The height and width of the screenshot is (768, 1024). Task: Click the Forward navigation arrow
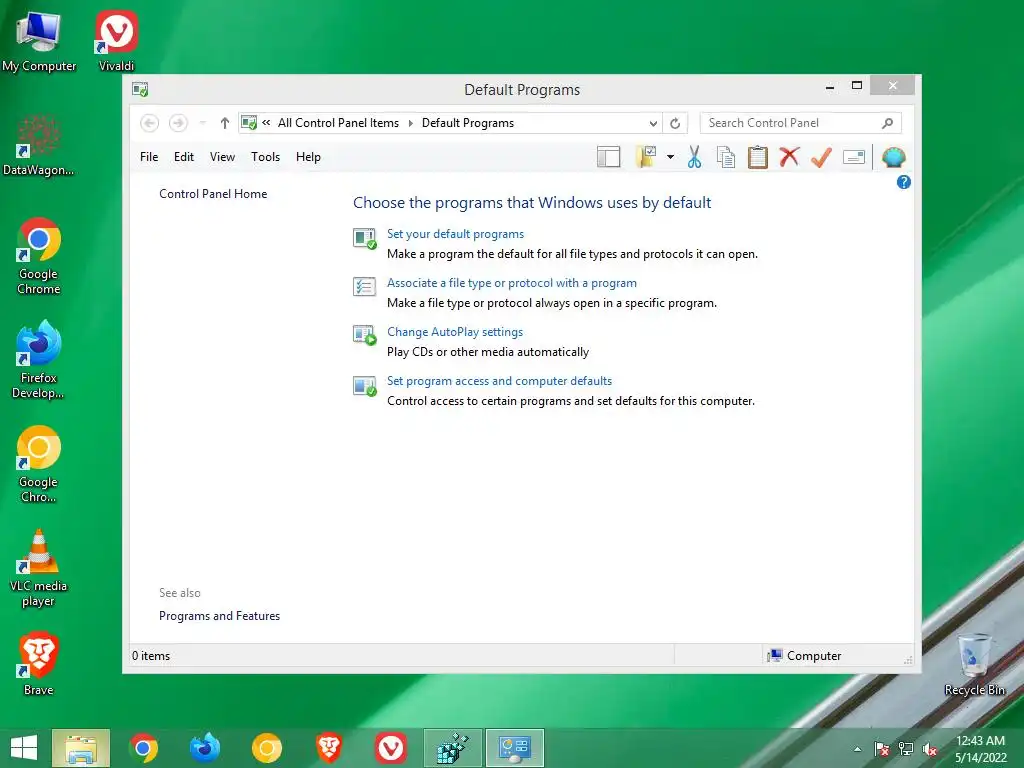click(x=178, y=123)
